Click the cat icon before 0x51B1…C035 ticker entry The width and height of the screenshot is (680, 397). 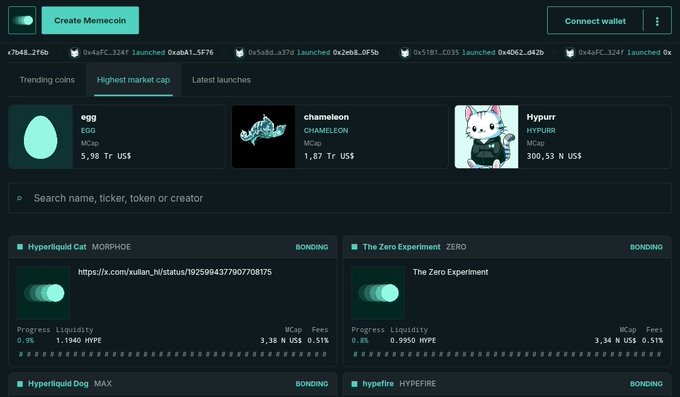(405, 52)
